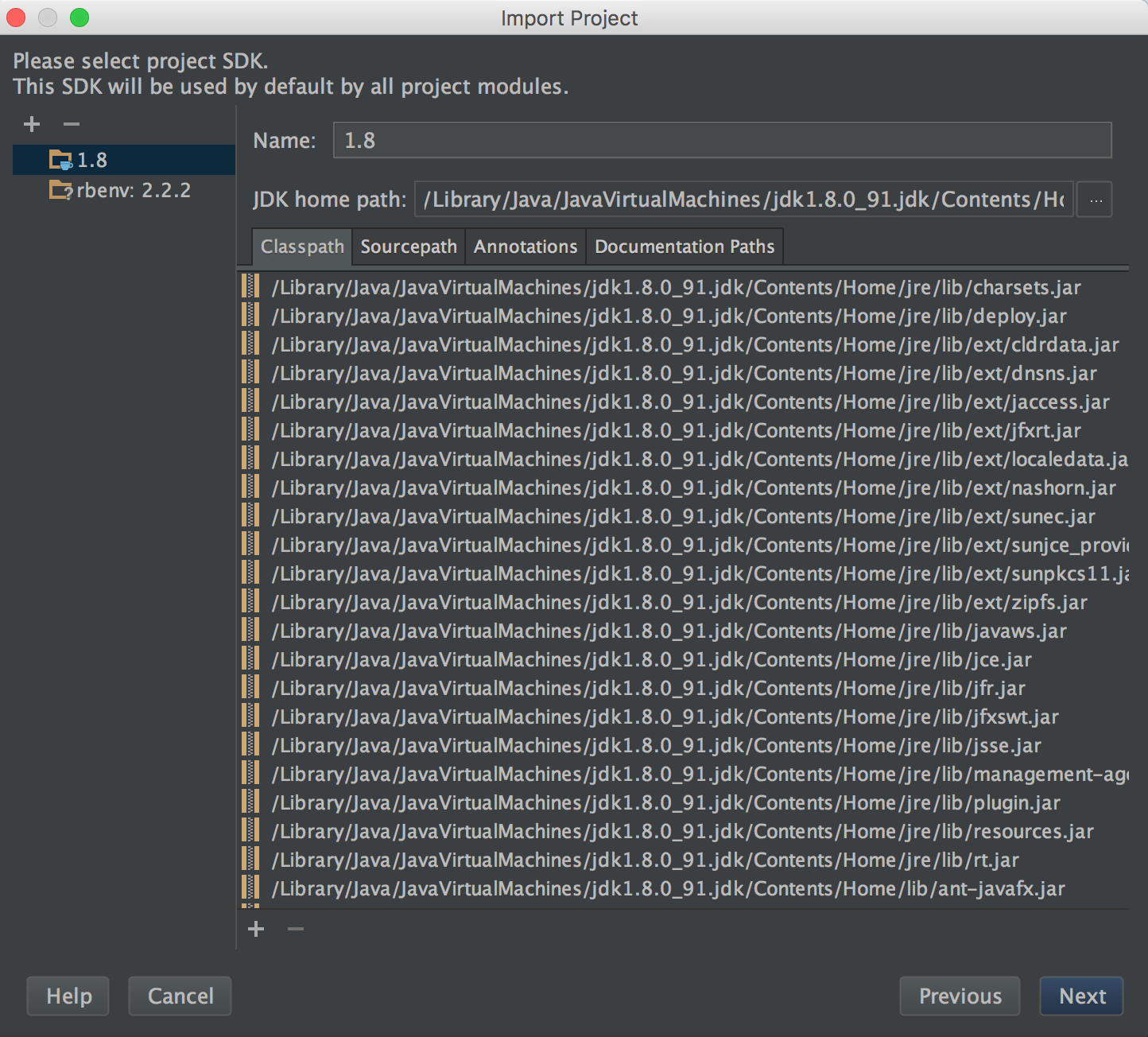Click the jar icon beside nashorn.jar

pos(251,487)
